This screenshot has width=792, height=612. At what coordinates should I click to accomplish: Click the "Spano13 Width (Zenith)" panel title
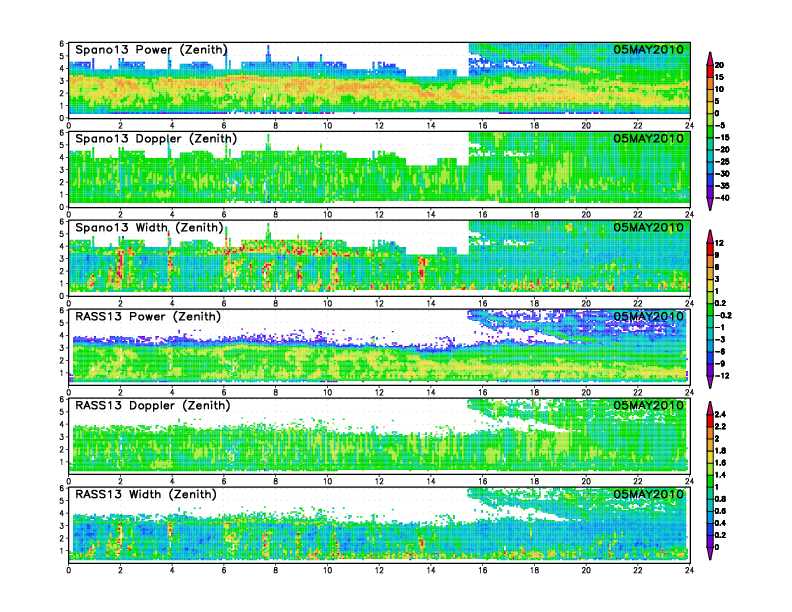click(149, 228)
